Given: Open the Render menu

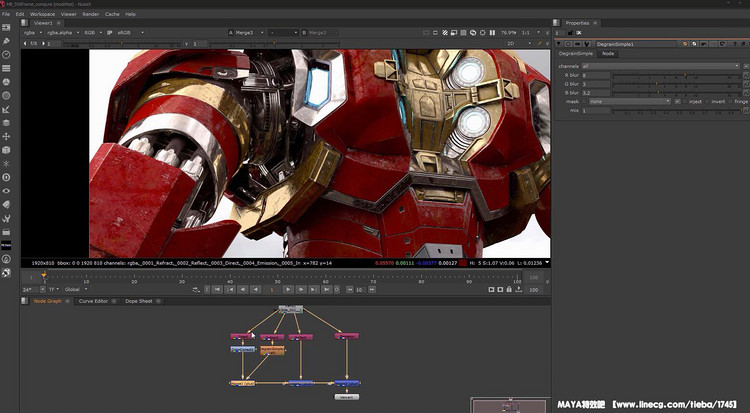Looking at the screenshot, I should click(x=90, y=15).
